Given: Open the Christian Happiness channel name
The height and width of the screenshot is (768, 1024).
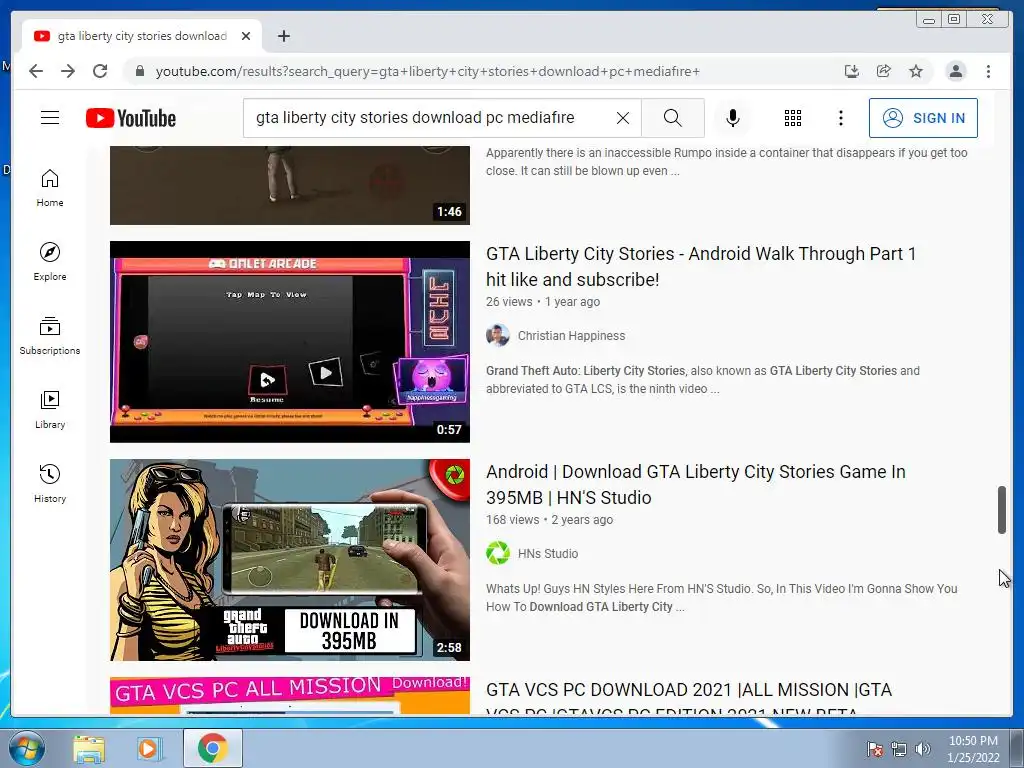Looking at the screenshot, I should (571, 336).
